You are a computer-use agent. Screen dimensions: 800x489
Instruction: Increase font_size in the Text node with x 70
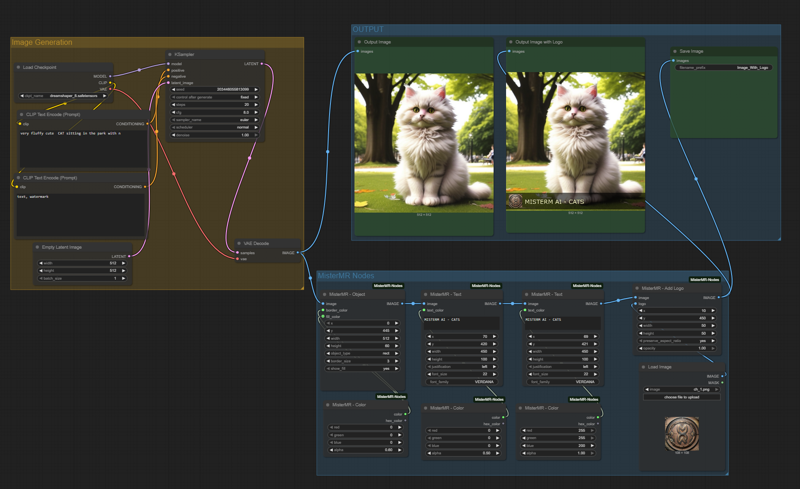(x=494, y=374)
